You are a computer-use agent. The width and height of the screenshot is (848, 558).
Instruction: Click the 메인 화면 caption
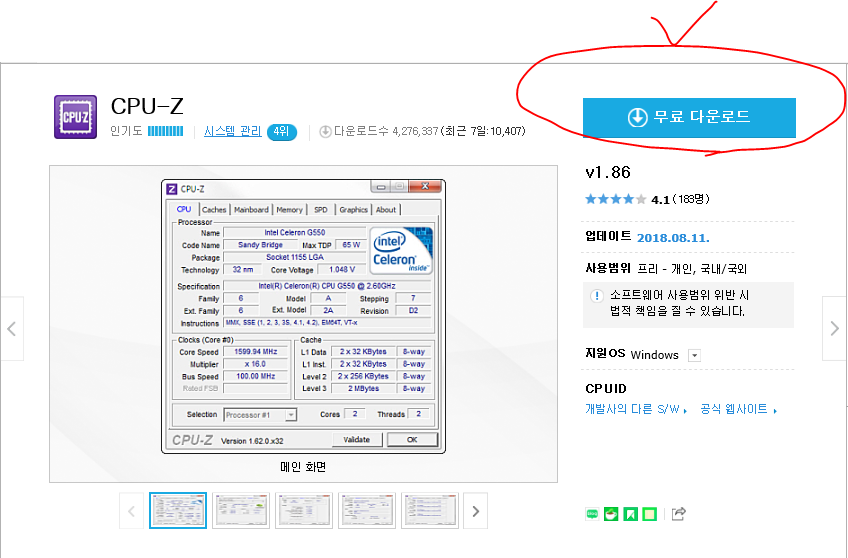(x=303, y=467)
